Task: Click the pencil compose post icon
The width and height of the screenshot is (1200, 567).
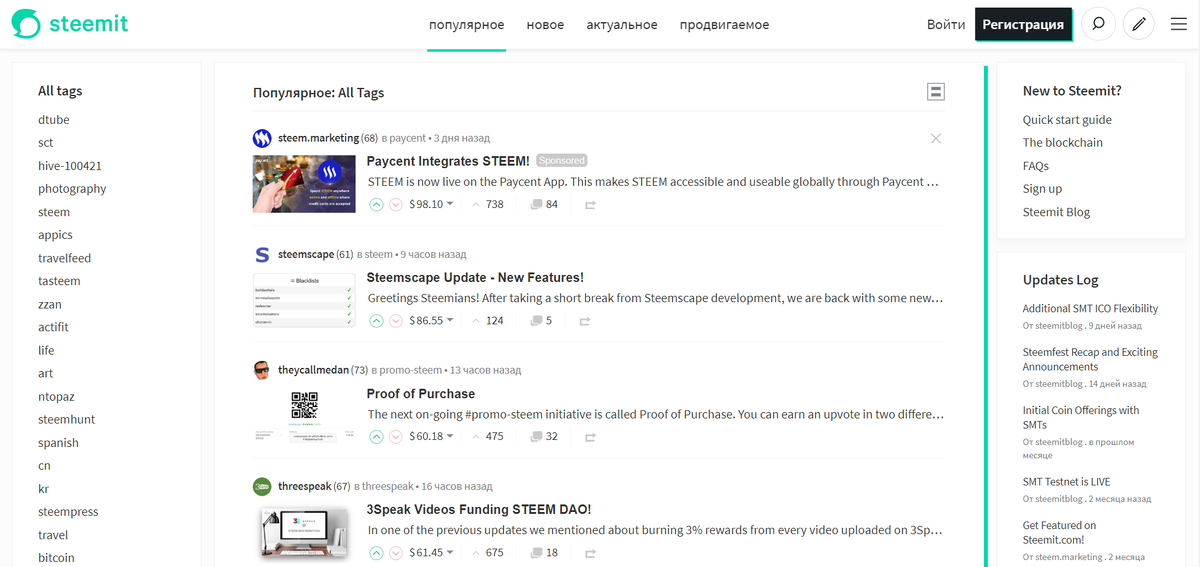Action: [x=1138, y=24]
